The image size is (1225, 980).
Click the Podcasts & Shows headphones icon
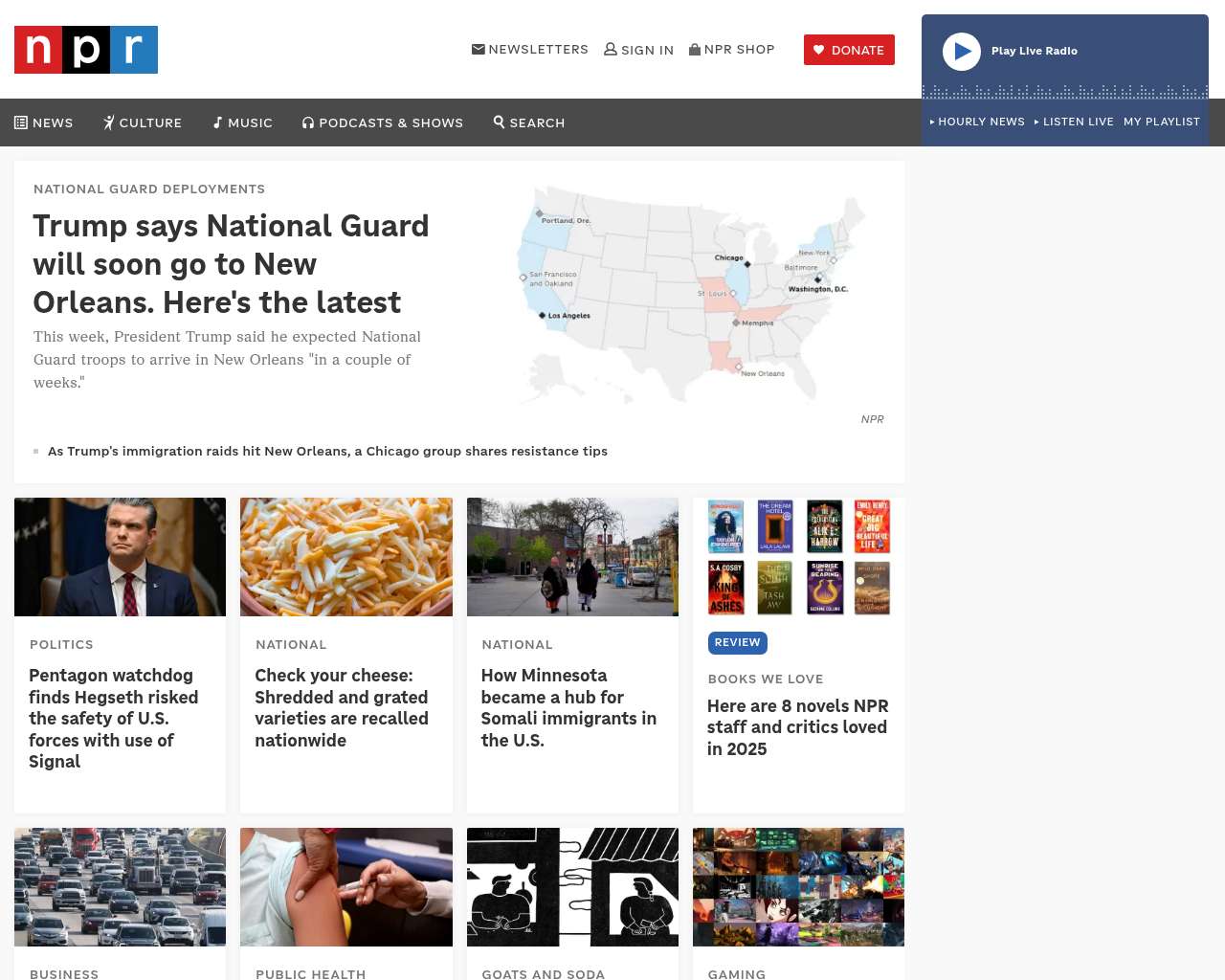(308, 122)
